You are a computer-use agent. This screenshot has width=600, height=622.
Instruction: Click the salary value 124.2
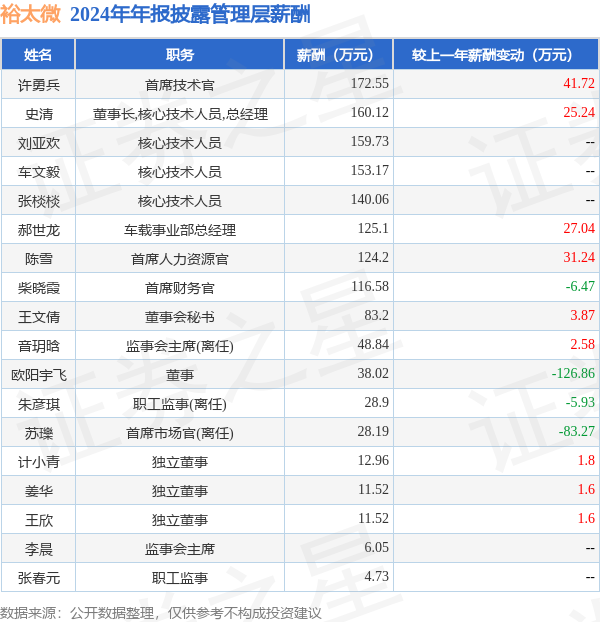coord(373,257)
